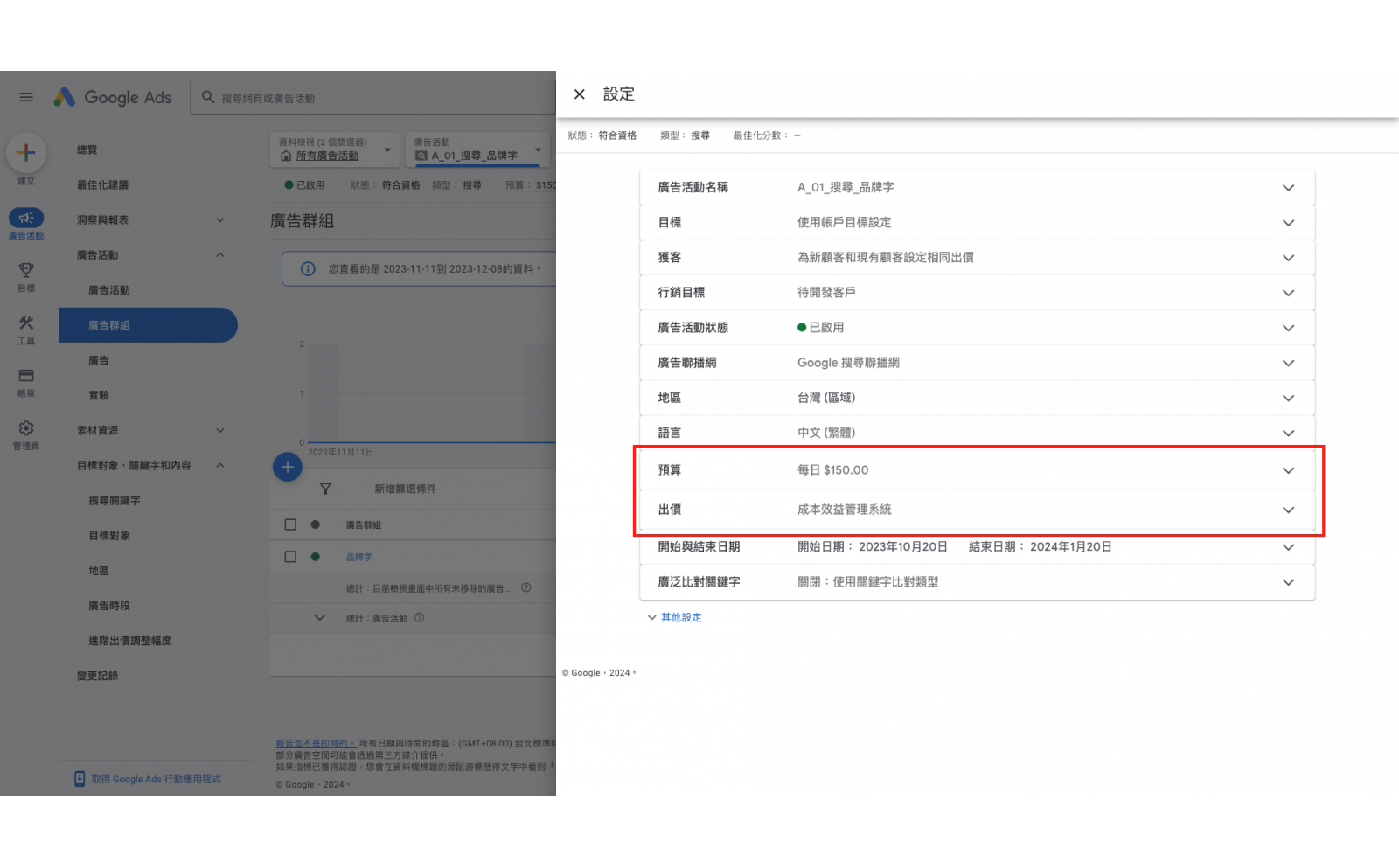Open the hamburger main menu
This screenshot has height=868, width=1399.
point(26,97)
